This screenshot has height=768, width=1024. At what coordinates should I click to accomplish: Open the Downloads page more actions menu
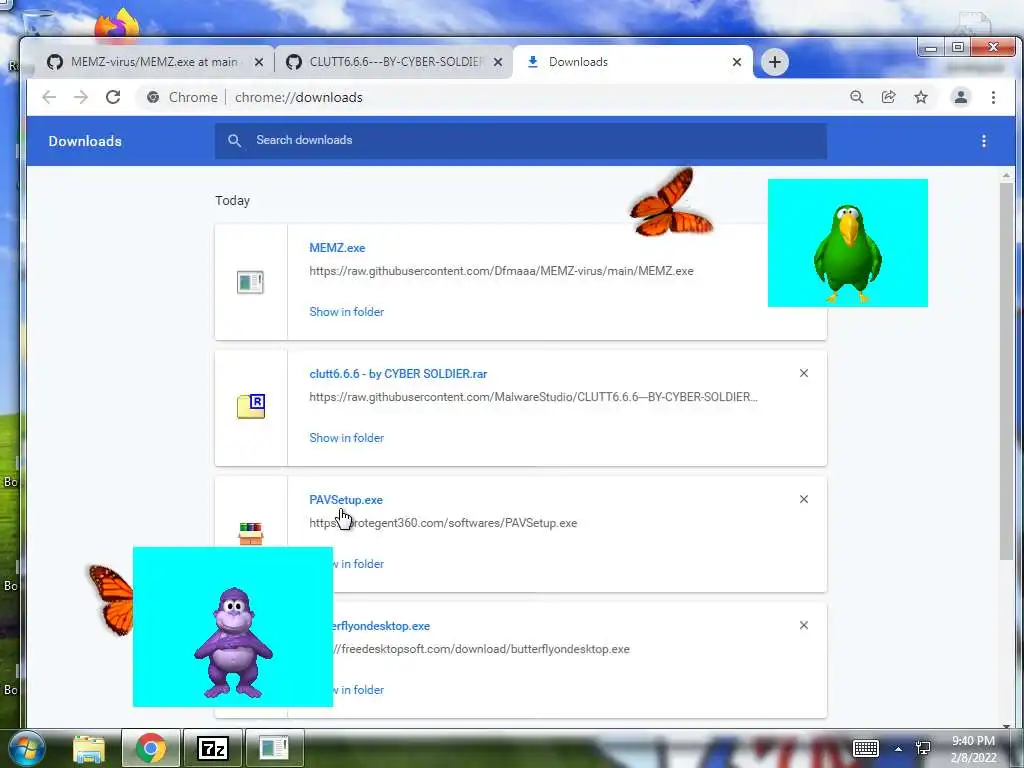tap(984, 141)
